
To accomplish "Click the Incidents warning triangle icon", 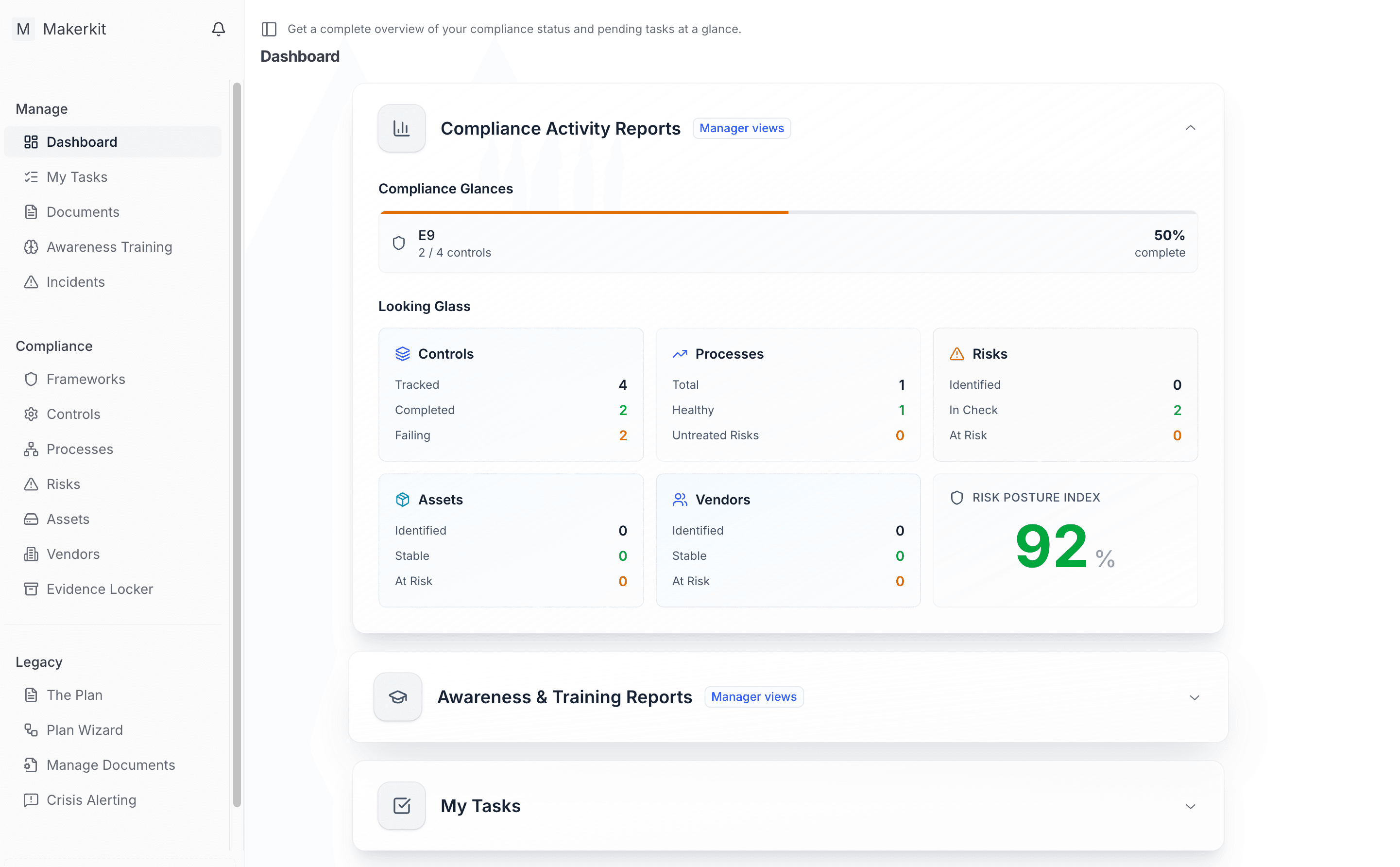I will pos(32,281).
